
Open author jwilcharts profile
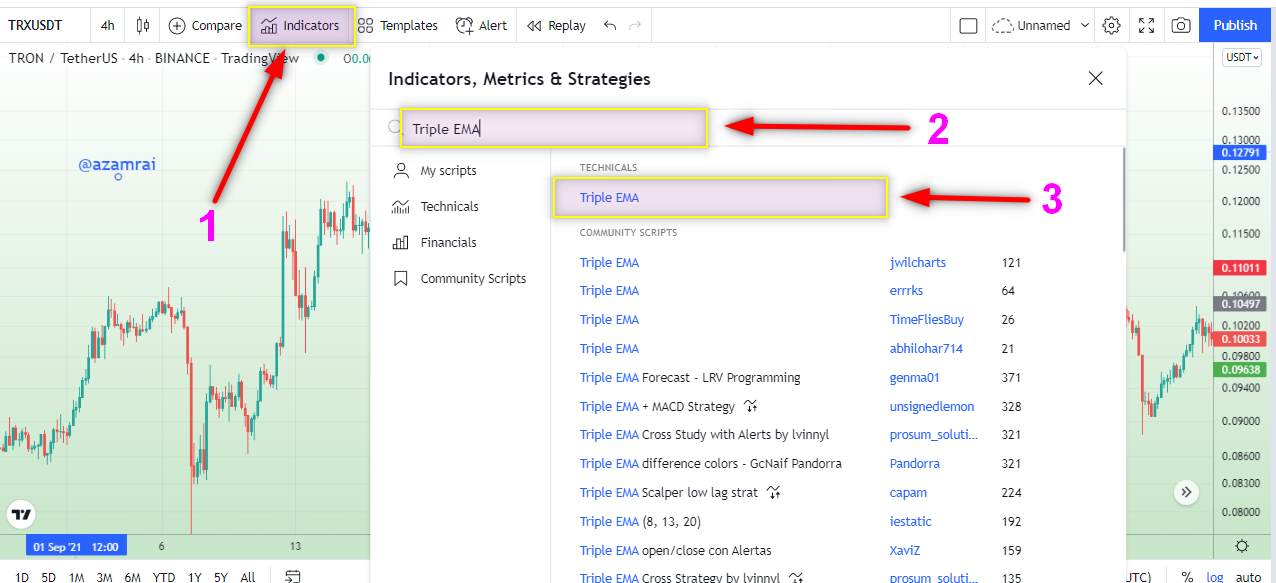[x=918, y=263]
